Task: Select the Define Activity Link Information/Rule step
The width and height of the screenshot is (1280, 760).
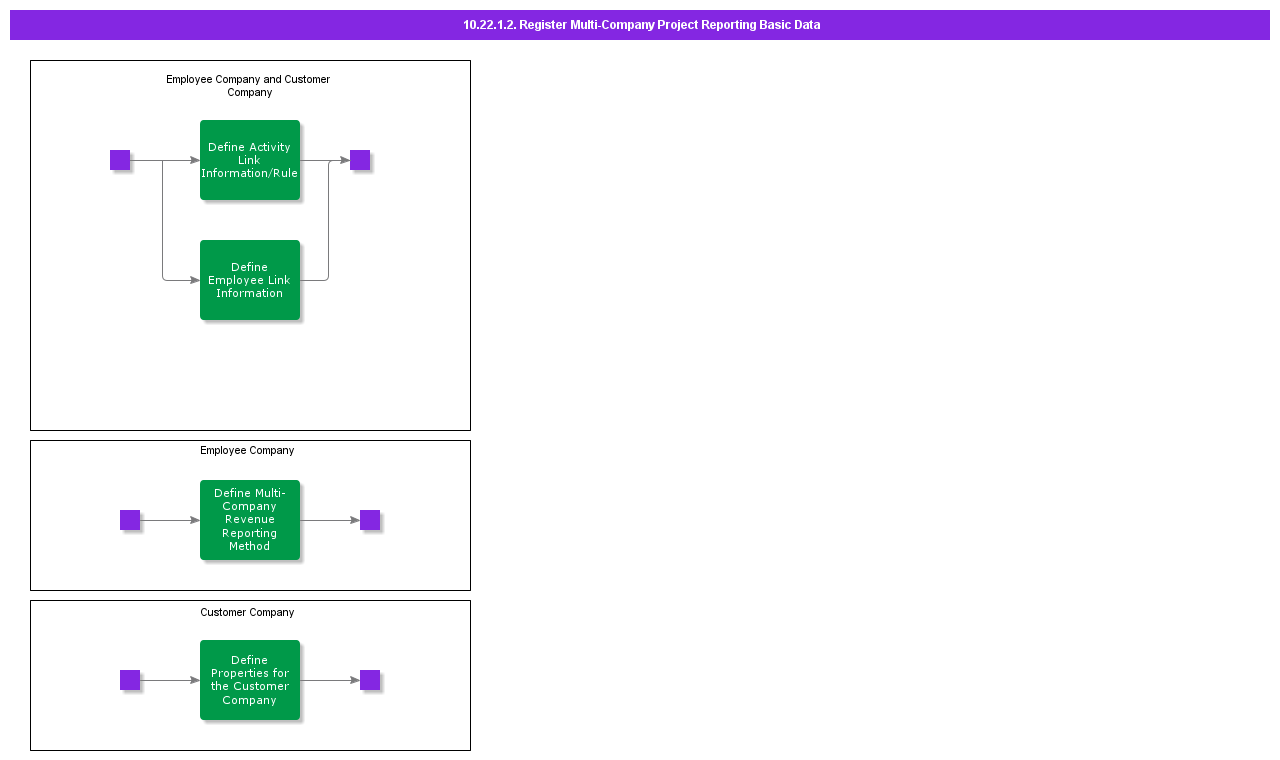Action: point(250,160)
